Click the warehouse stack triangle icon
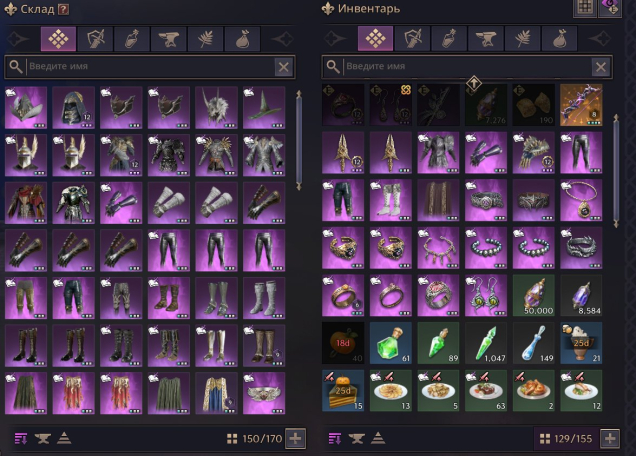 64,438
